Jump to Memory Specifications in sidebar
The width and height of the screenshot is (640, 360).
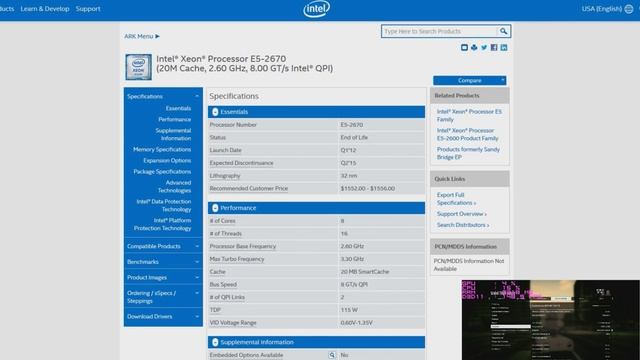point(162,149)
